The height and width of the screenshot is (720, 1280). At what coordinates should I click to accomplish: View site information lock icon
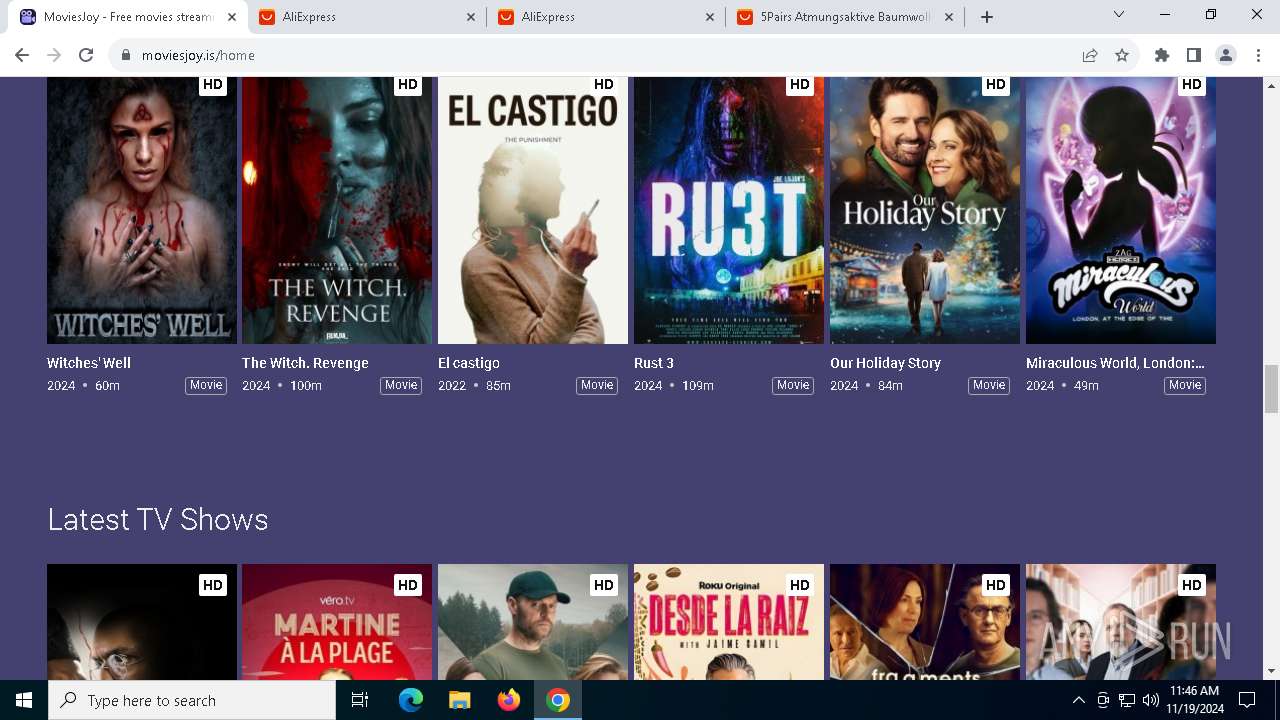(126, 55)
